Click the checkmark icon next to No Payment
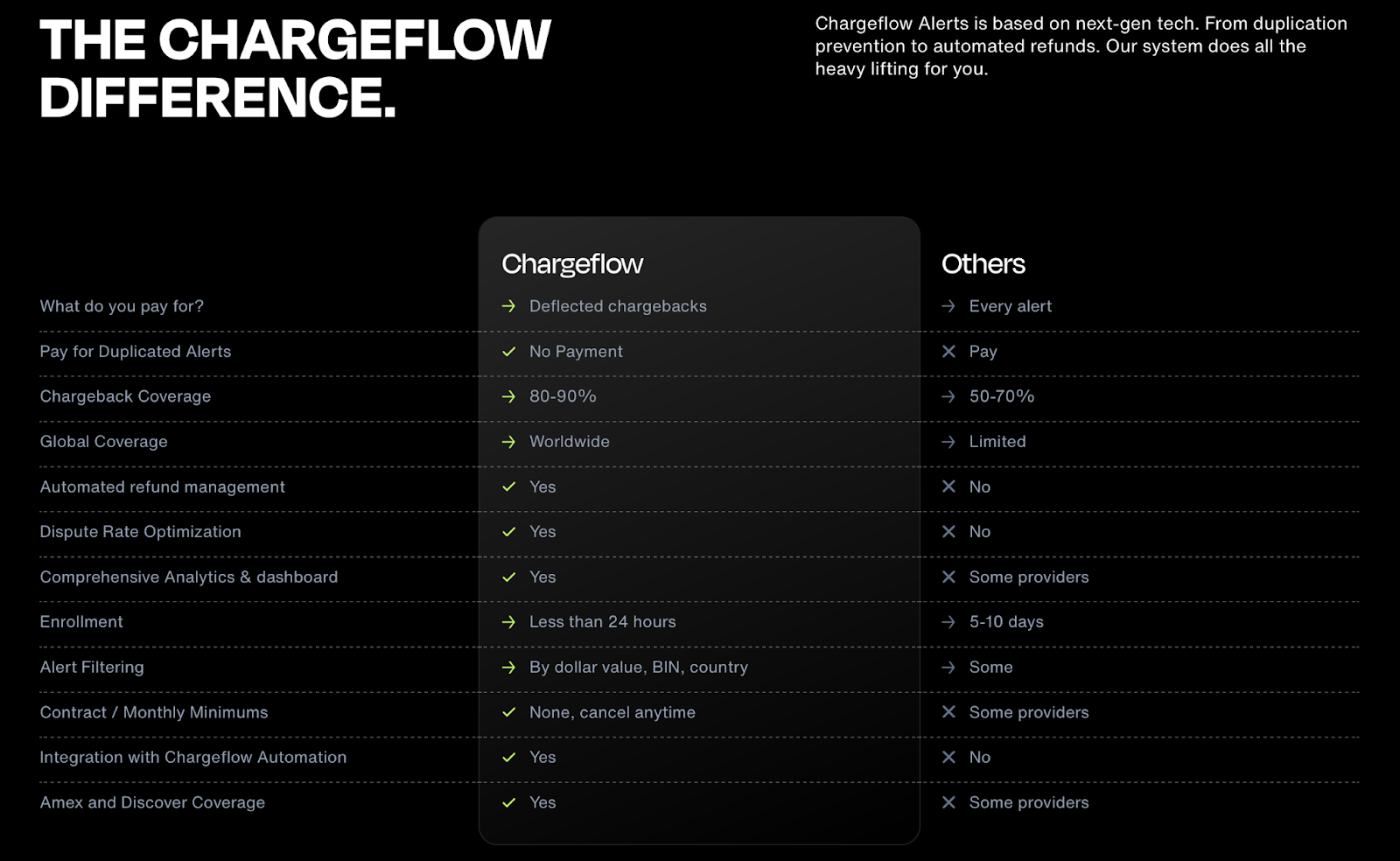This screenshot has height=861, width=1400. (x=508, y=352)
